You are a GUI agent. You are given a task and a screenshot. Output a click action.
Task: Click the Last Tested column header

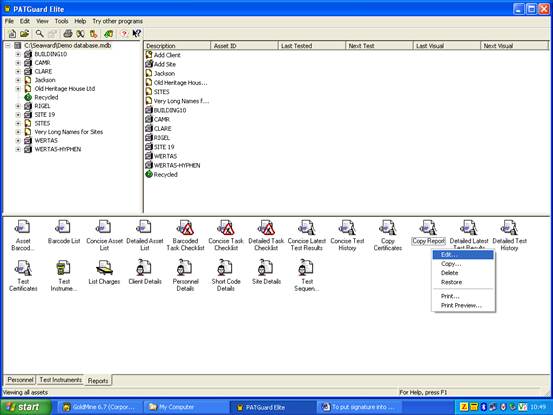312,46
